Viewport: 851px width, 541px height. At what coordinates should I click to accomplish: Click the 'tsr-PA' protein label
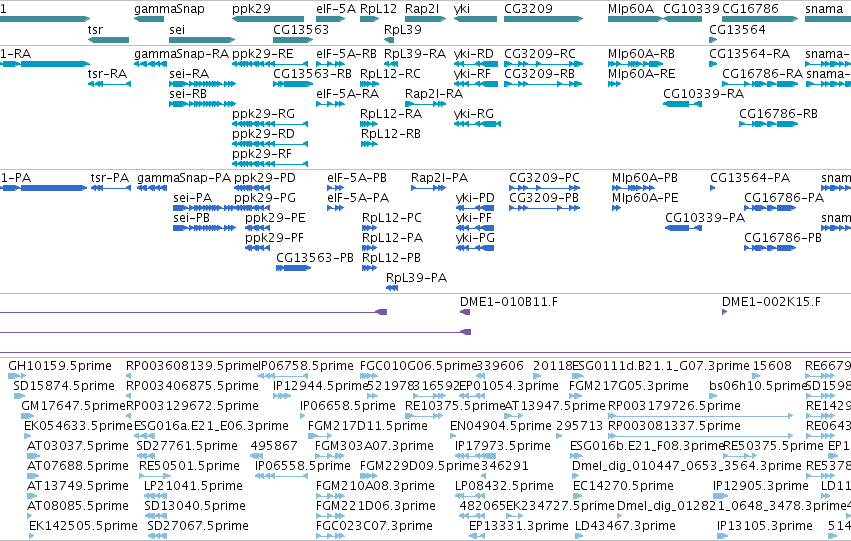[110, 178]
